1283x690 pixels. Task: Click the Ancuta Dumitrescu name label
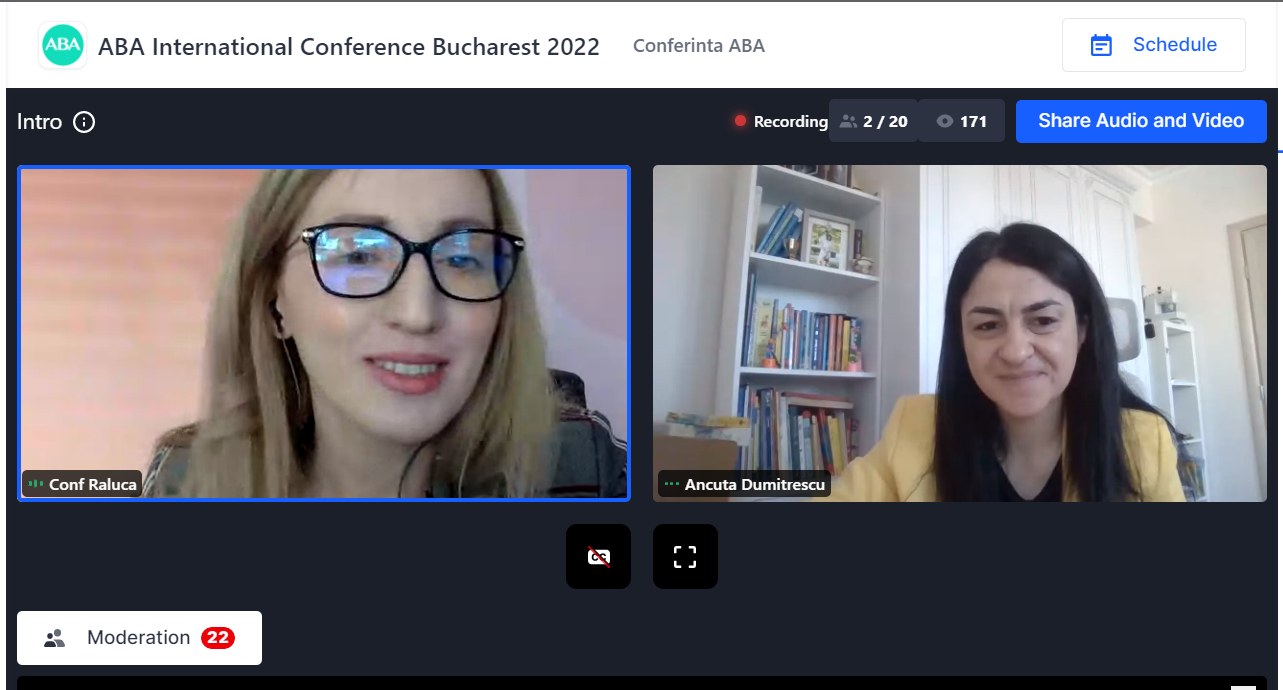pyautogui.click(x=755, y=484)
